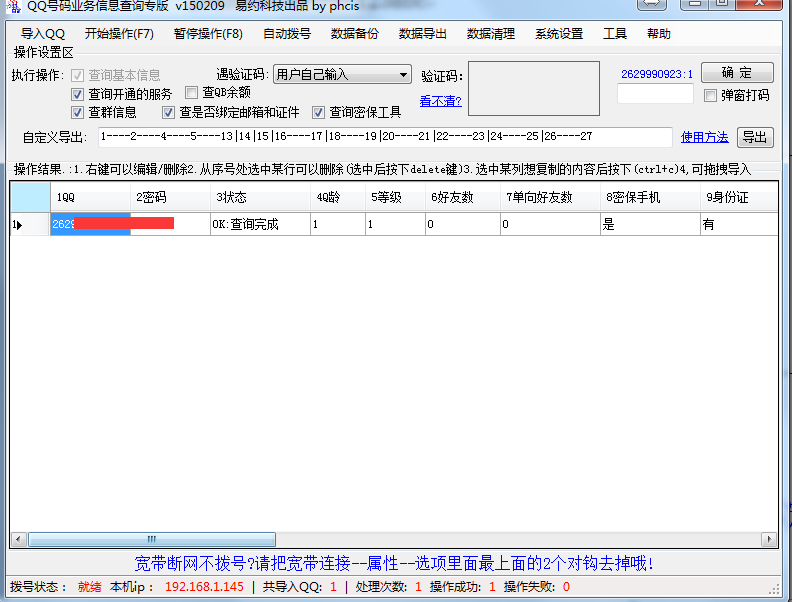Open the 系统设置 menu
Image resolution: width=792 pixels, height=602 pixels.
pos(559,34)
